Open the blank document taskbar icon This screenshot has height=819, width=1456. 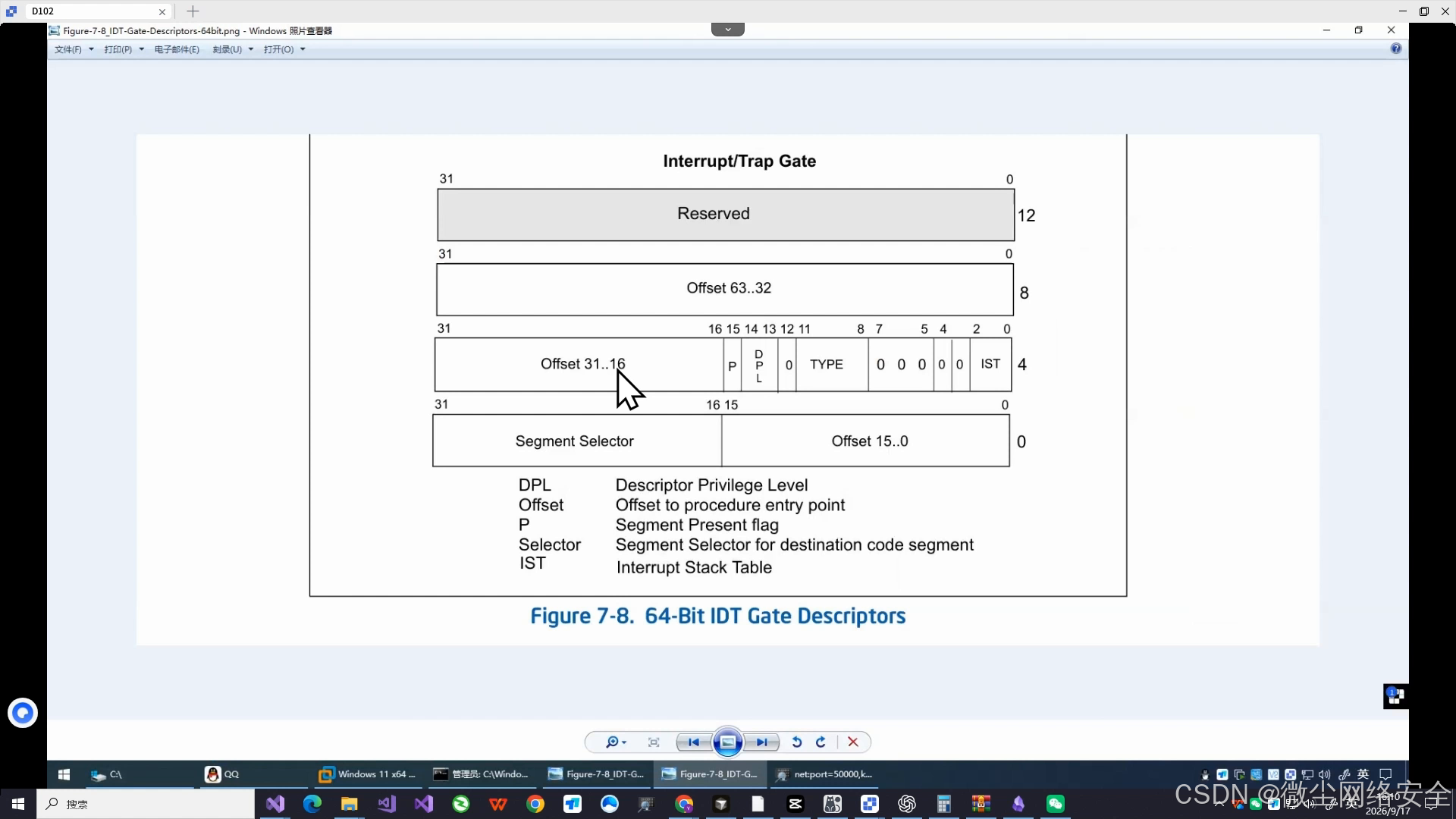758,804
